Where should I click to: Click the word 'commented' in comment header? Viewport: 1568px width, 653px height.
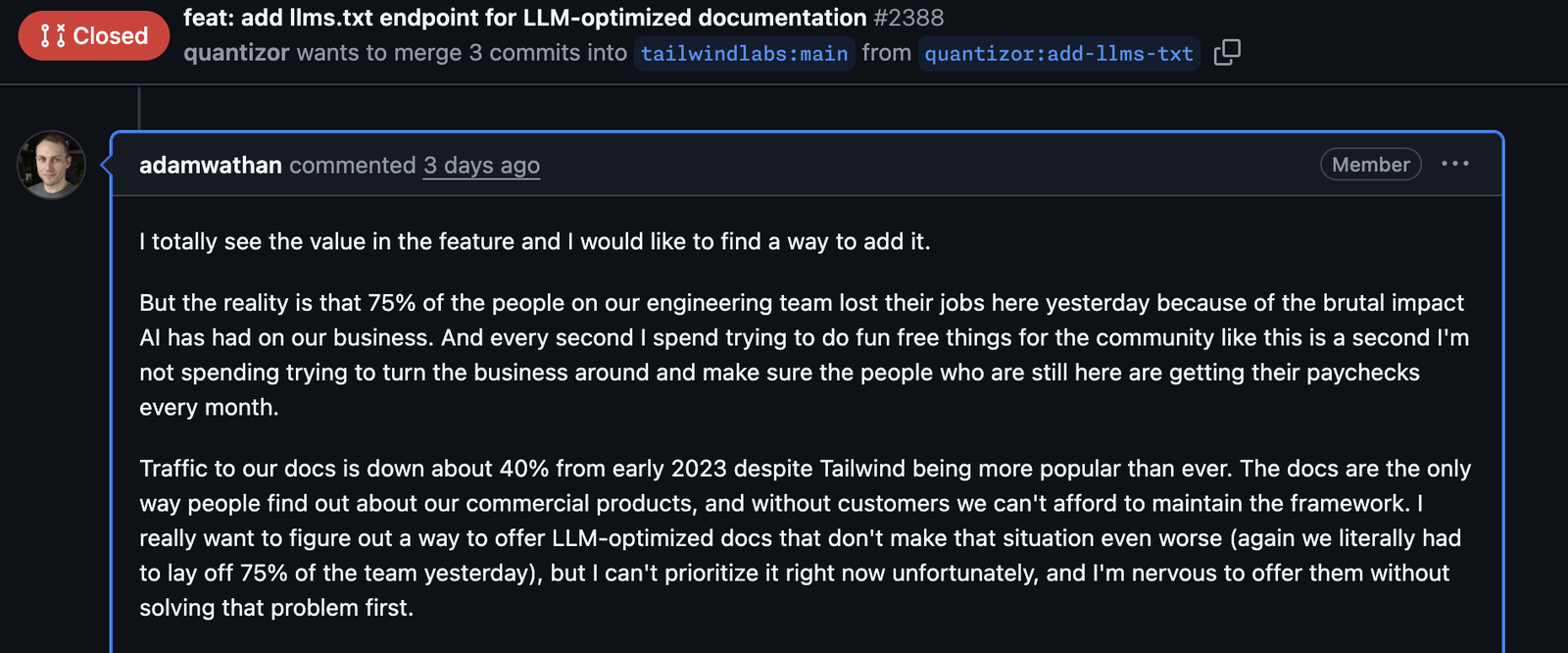coord(353,166)
